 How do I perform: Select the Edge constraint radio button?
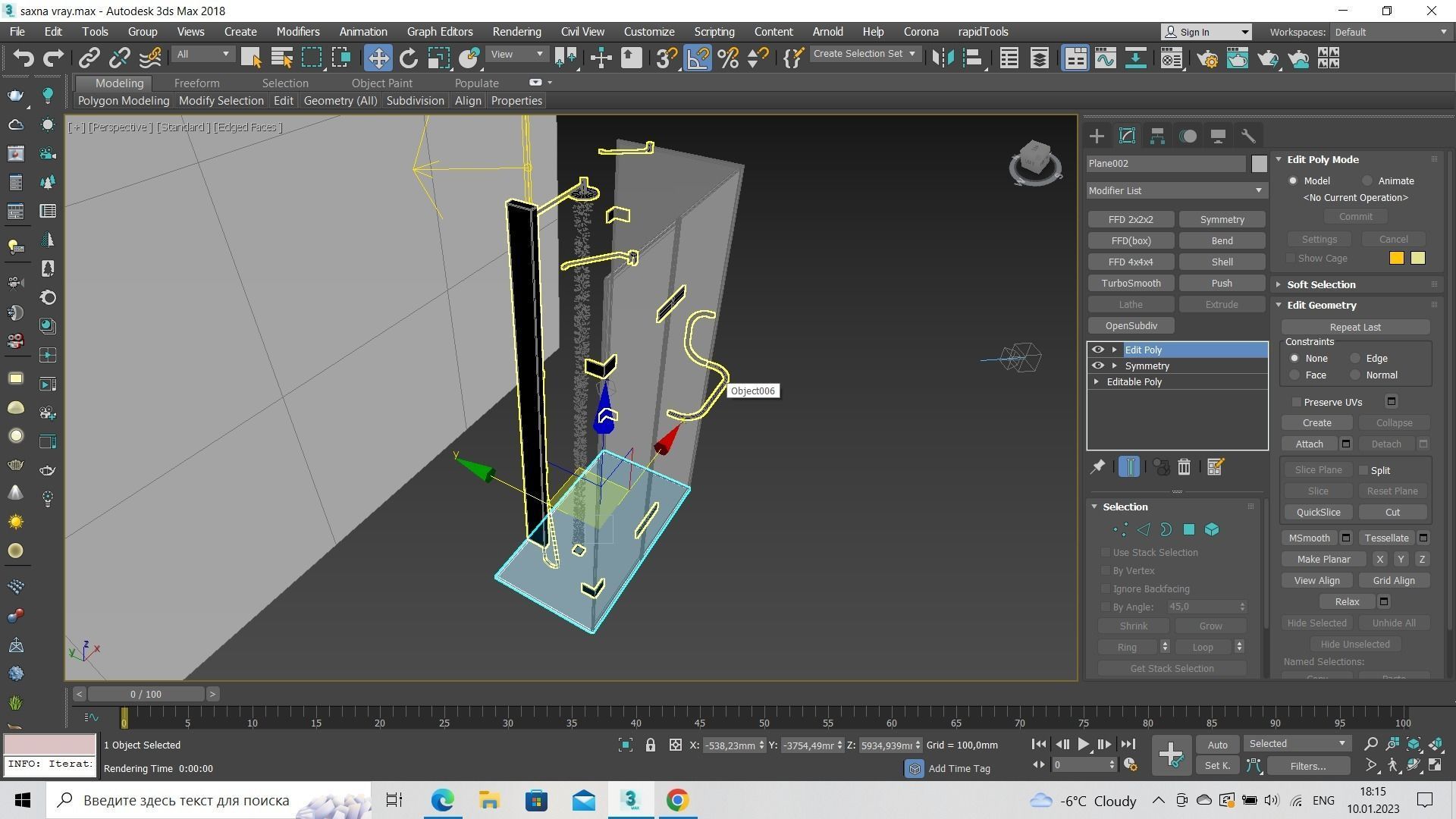point(1355,359)
